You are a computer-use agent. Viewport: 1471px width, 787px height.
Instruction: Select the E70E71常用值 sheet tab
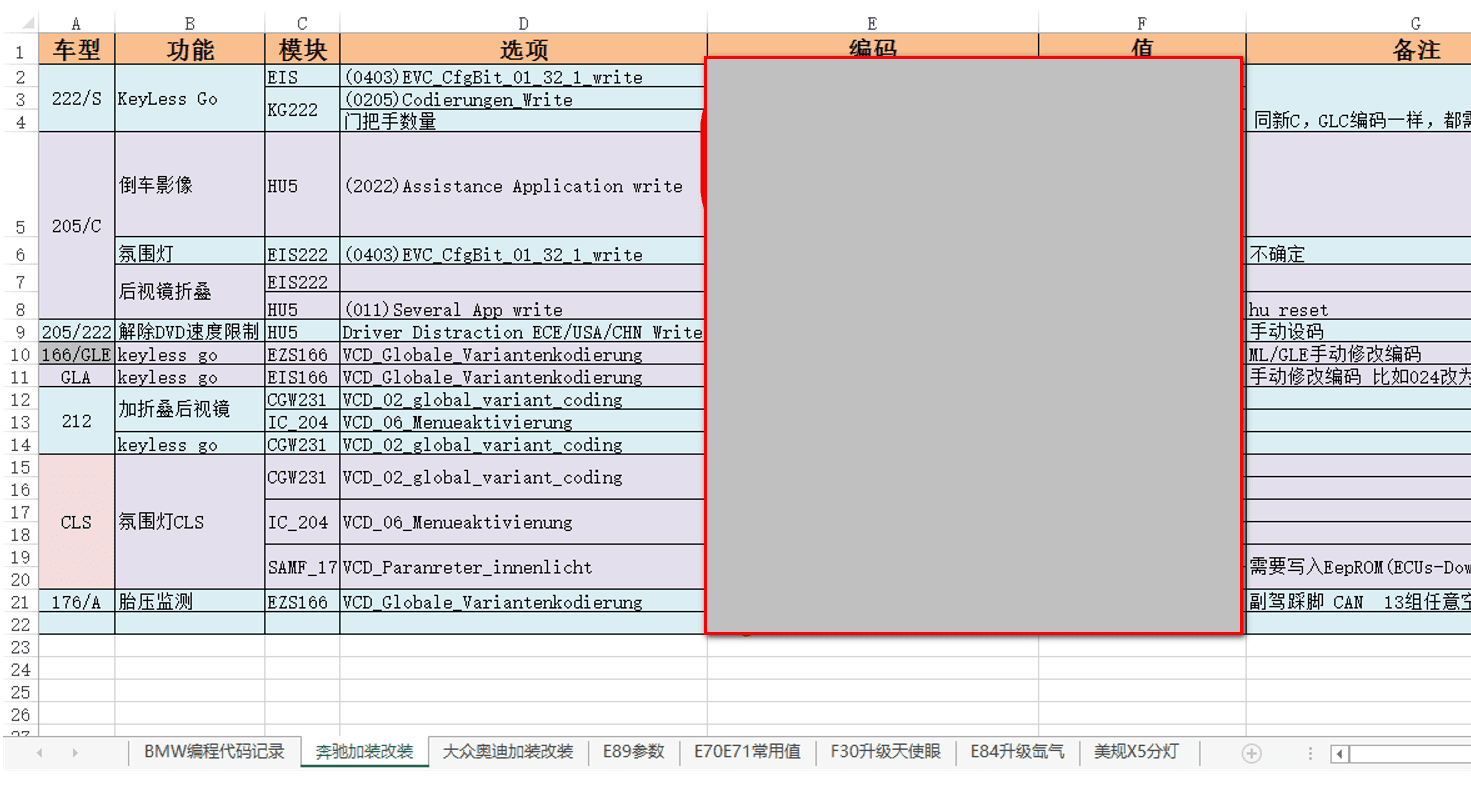(747, 752)
